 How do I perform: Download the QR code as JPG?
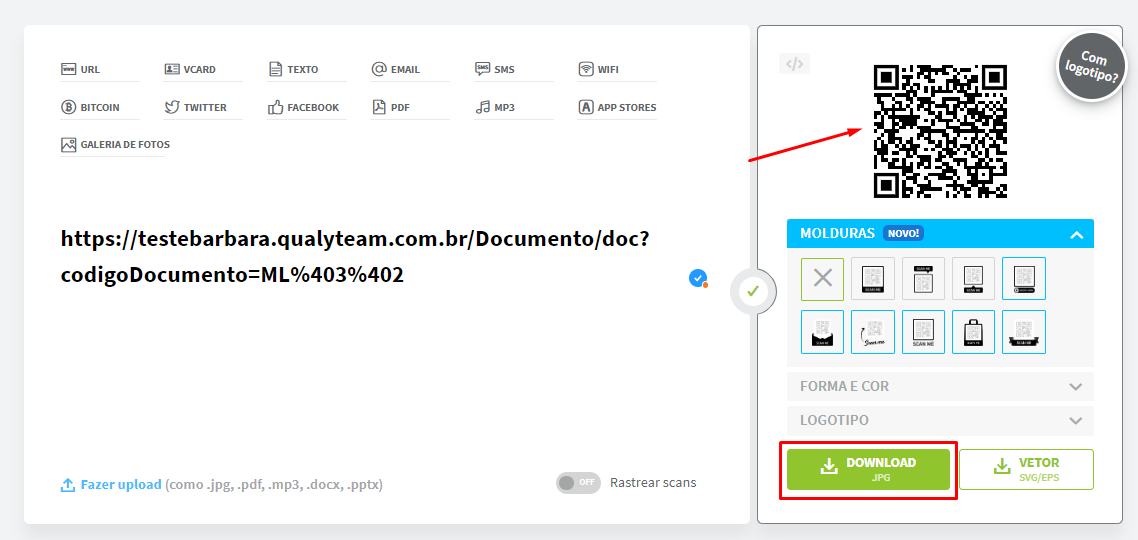point(868,470)
